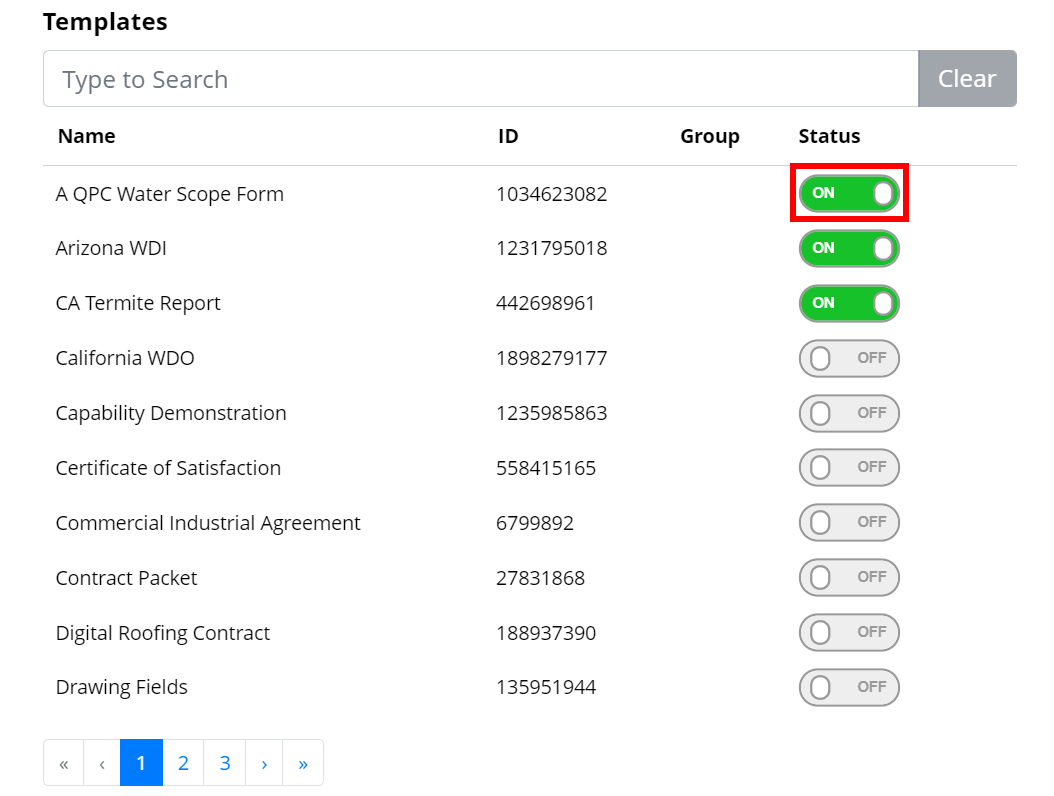Toggle Commercial Industrial Agreement status on
Viewport: 1054px width, 796px height.
coord(849,522)
